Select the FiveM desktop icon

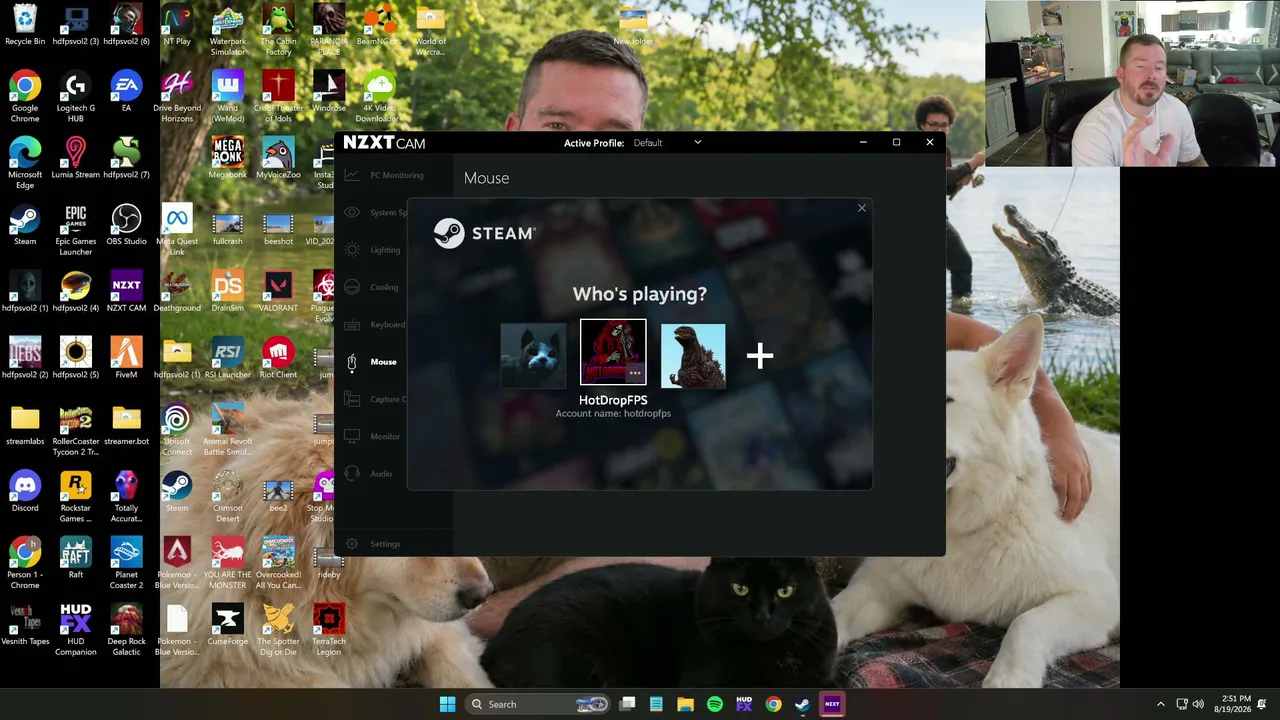coord(126,358)
